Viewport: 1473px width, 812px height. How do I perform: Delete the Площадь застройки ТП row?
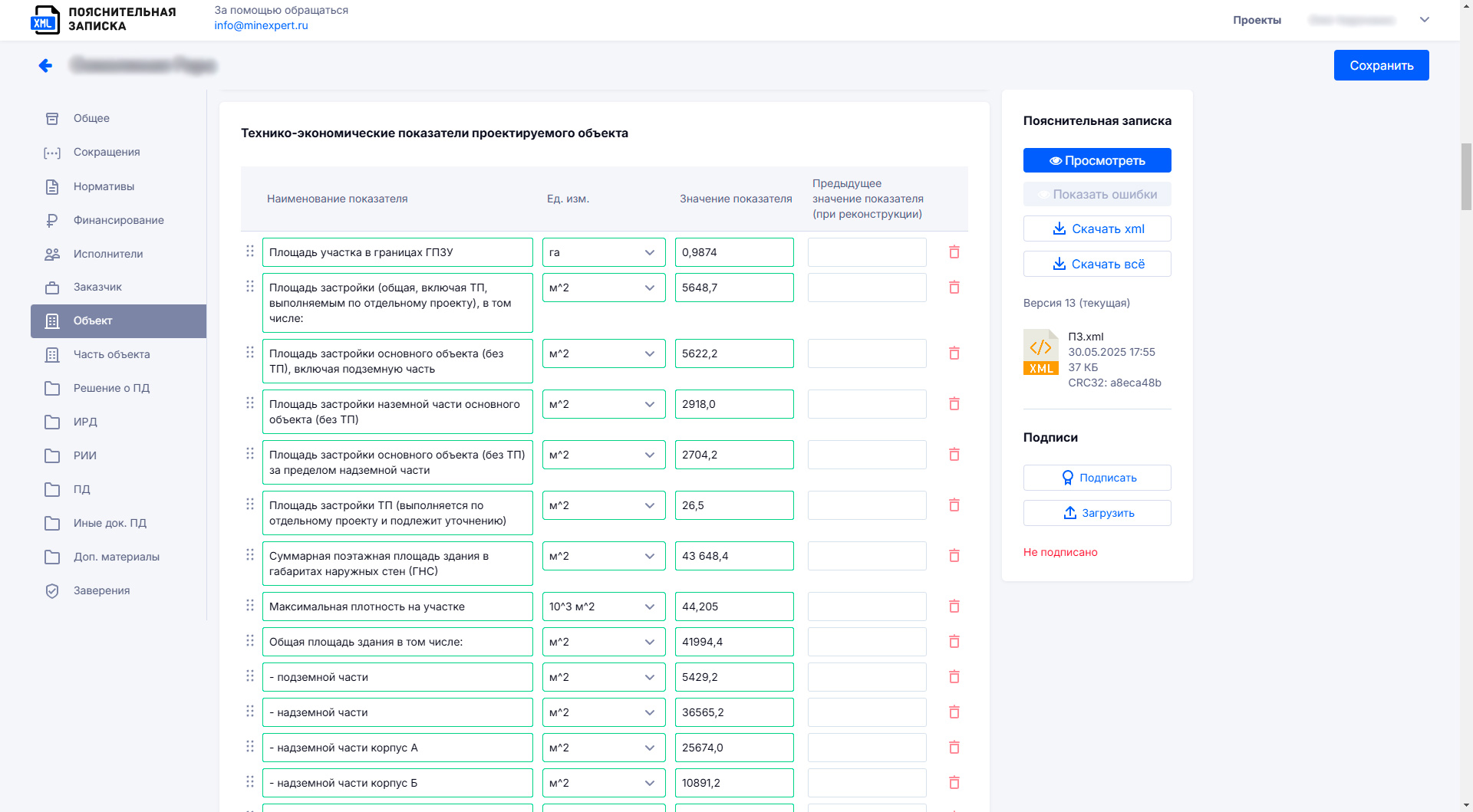tap(954, 505)
